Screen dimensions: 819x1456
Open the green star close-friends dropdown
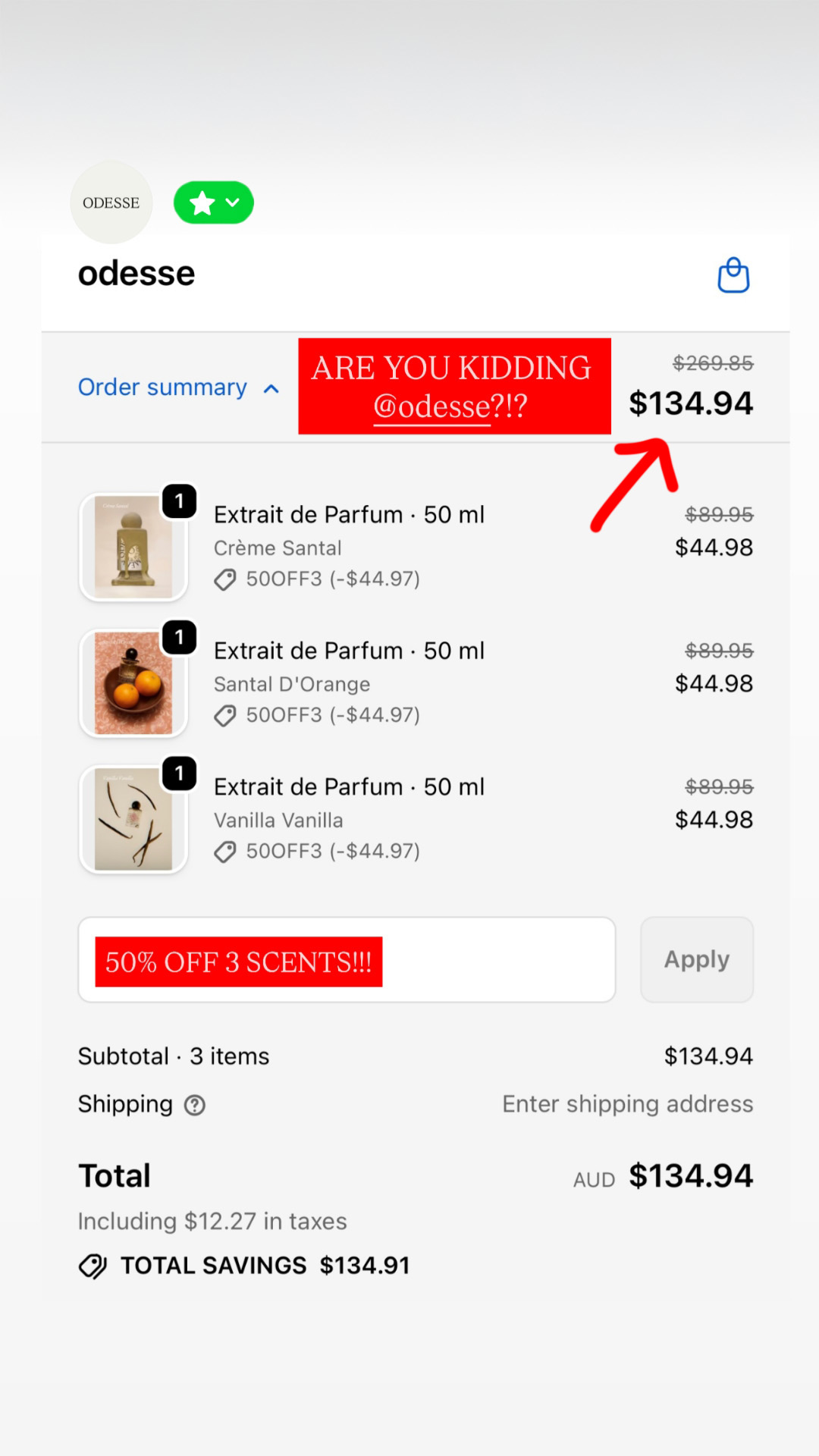coord(214,202)
